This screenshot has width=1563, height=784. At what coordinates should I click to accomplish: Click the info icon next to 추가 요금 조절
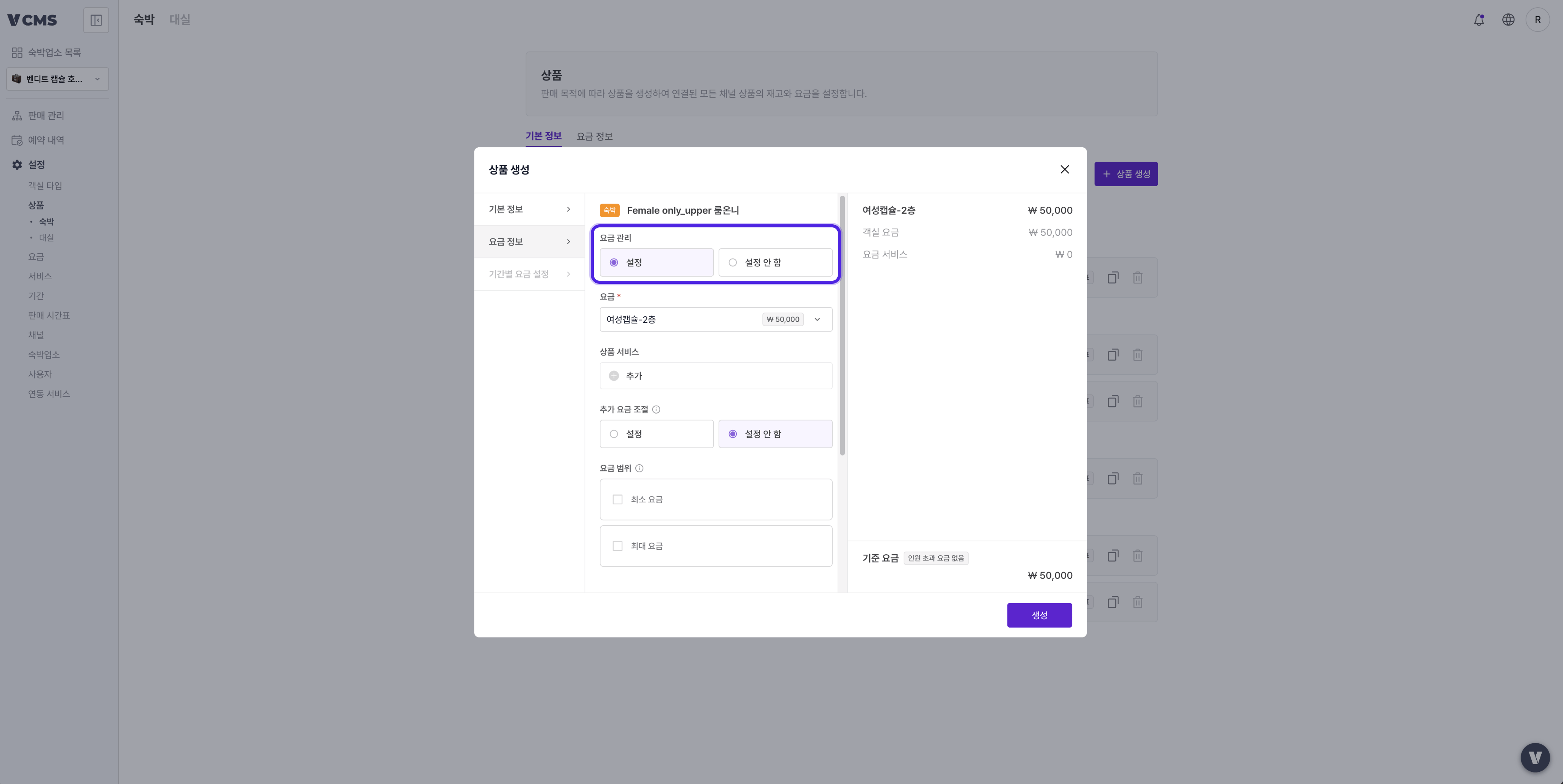coord(656,410)
